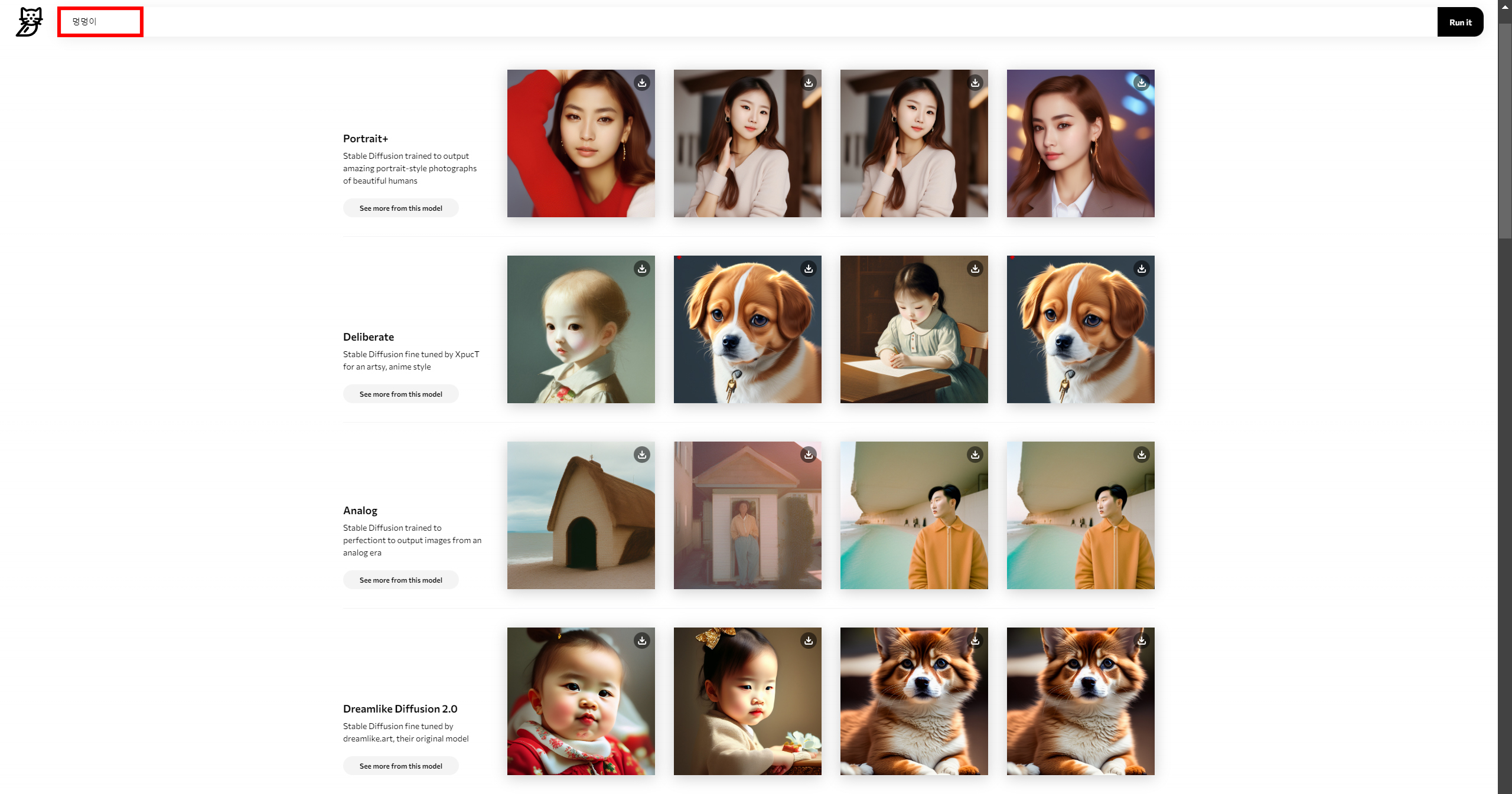The width and height of the screenshot is (1512, 794).
Task: Open the thatched hut on beach thumbnail
Action: pyautogui.click(x=581, y=515)
